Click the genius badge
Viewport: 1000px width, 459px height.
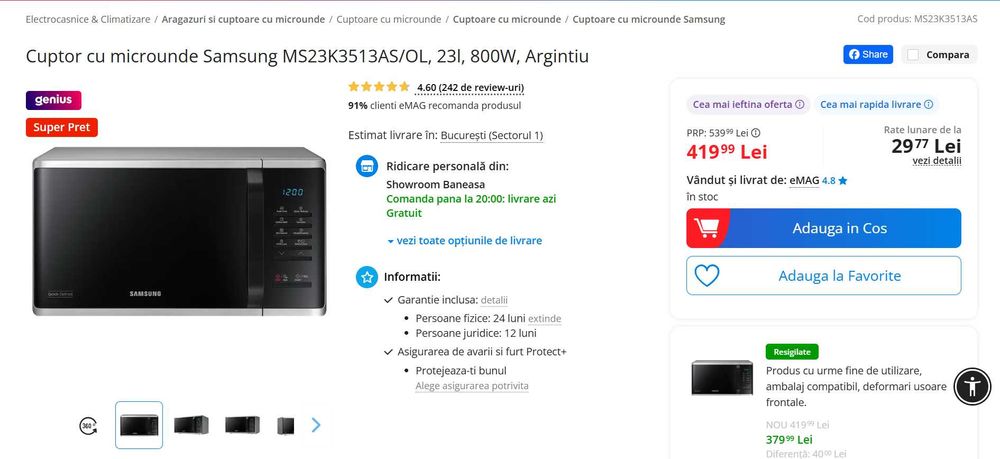[x=54, y=100]
